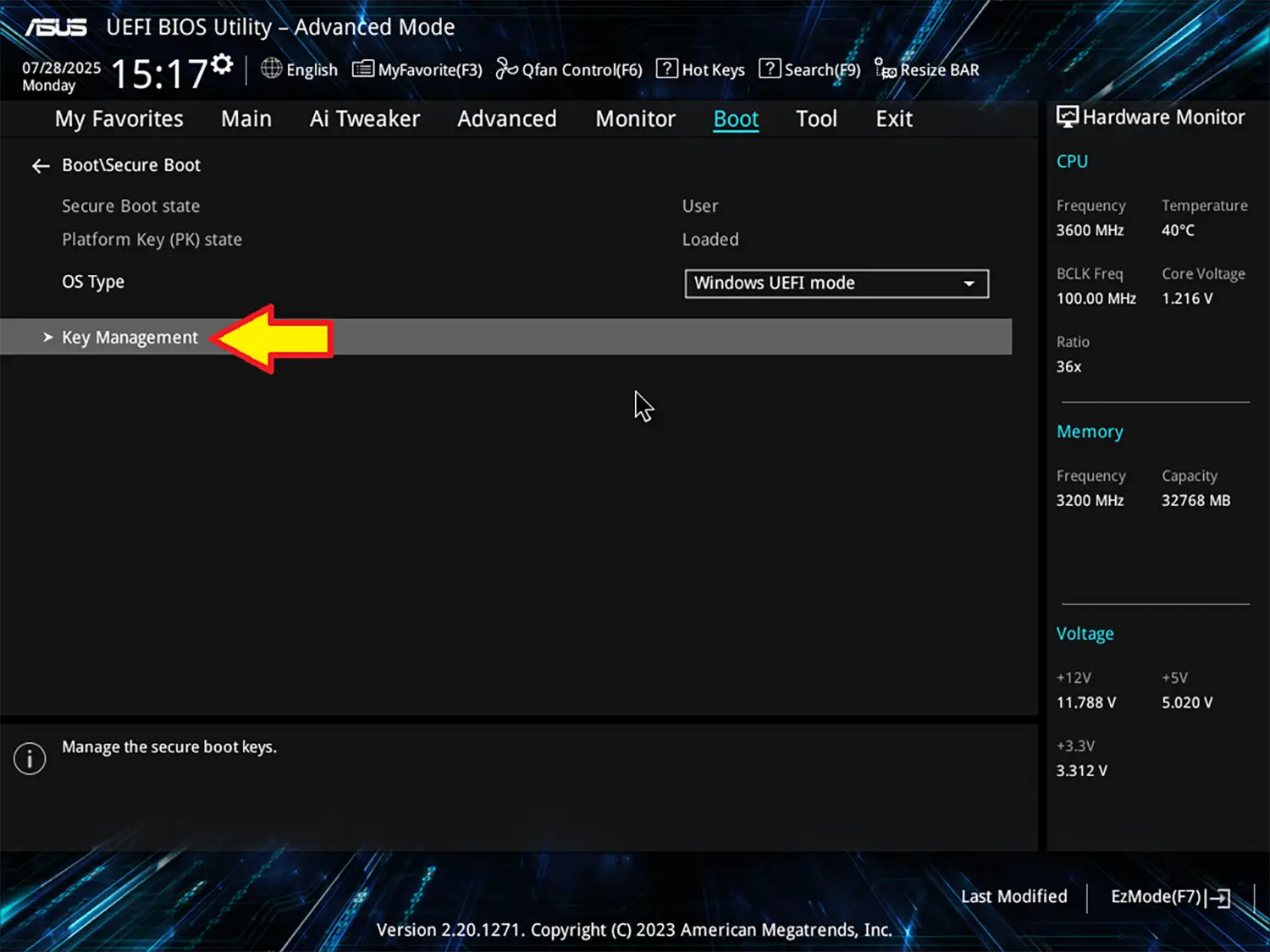Image resolution: width=1270 pixels, height=952 pixels.
Task: Open Search(F9) label
Action: pyautogui.click(x=822, y=70)
